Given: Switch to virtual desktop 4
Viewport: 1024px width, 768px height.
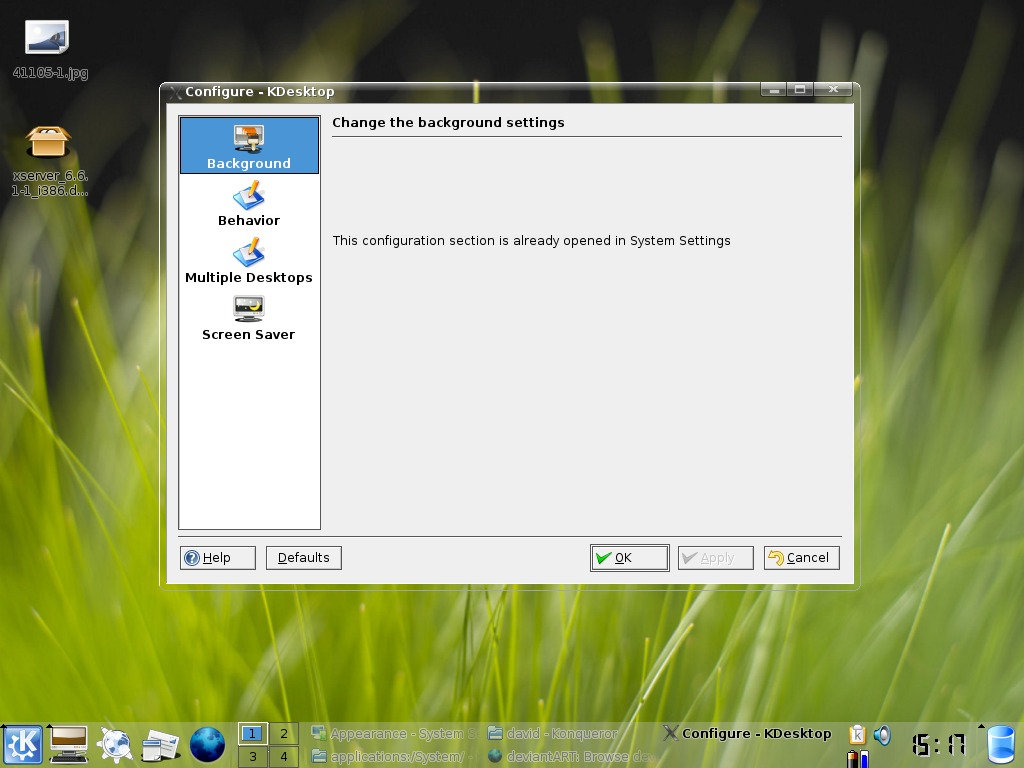Looking at the screenshot, I should tap(283, 756).
